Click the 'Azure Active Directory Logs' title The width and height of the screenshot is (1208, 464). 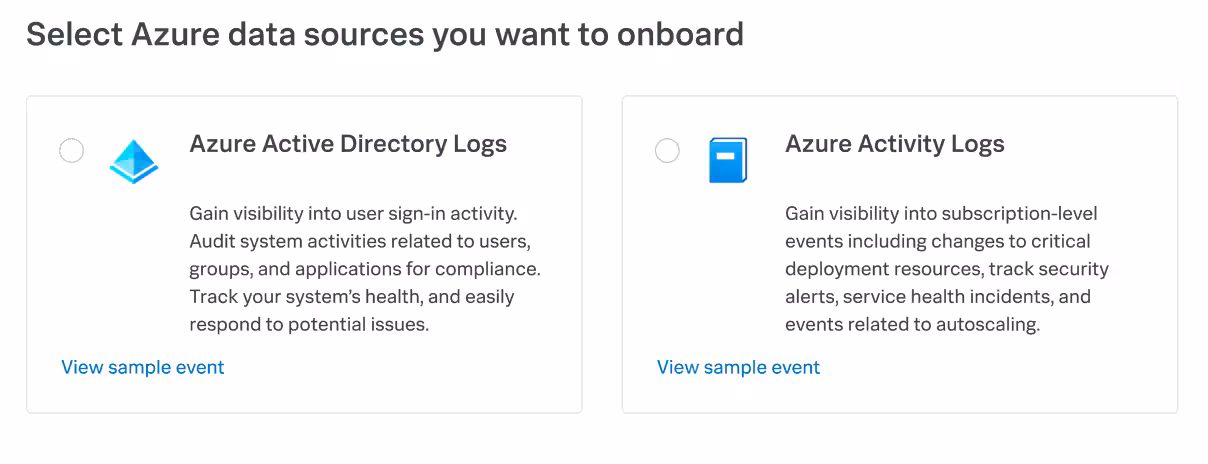tap(348, 144)
